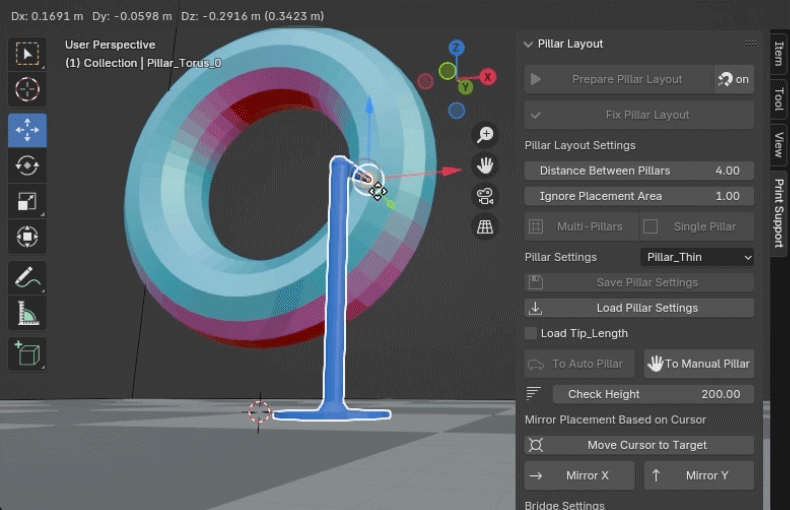
Task: Click the Pillar_Torus_0 object name text
Action: pyautogui.click(x=184, y=63)
